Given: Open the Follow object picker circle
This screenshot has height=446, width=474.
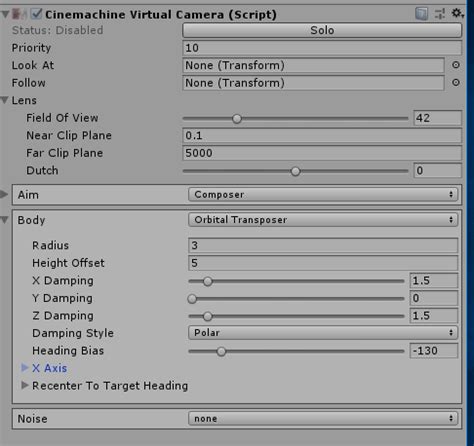Looking at the screenshot, I should click(456, 82).
